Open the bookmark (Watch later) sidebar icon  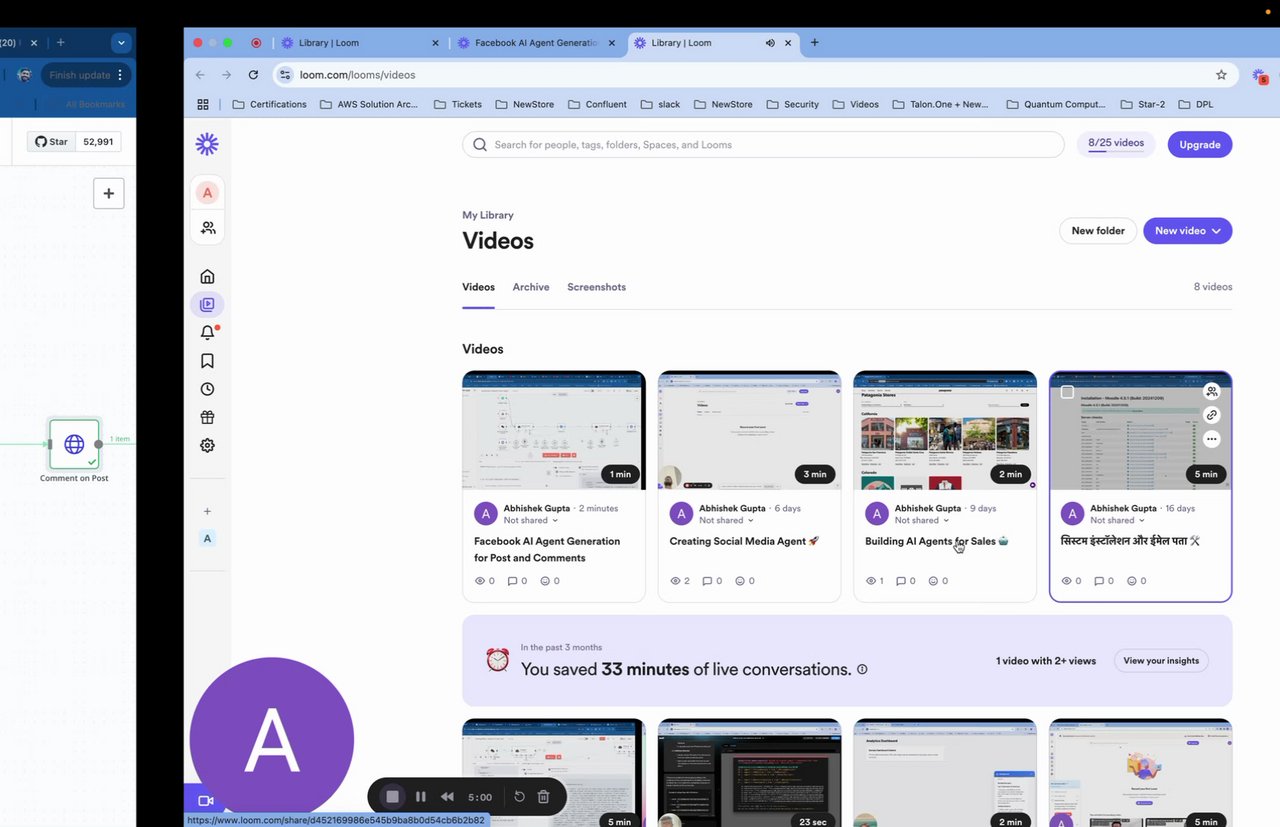pos(207,361)
